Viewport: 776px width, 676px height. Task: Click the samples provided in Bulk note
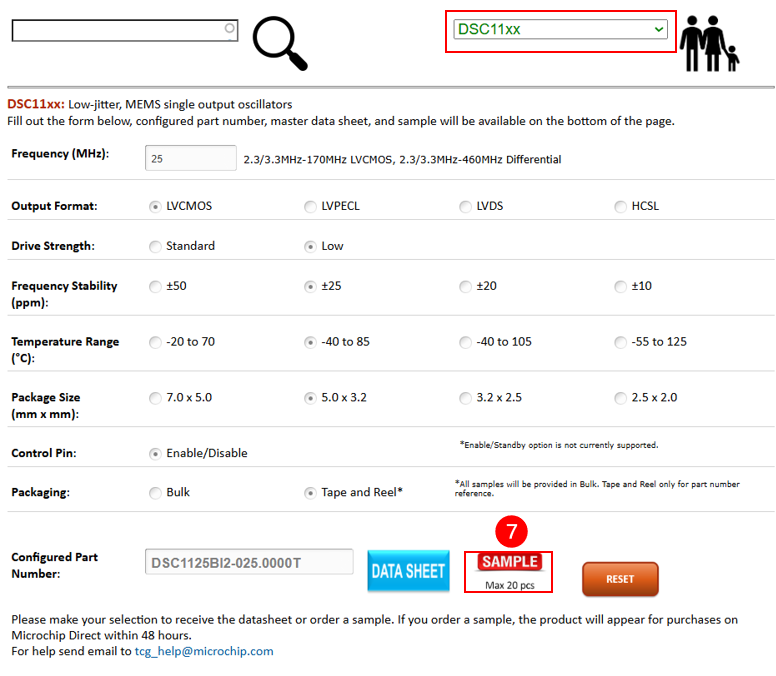[597, 488]
